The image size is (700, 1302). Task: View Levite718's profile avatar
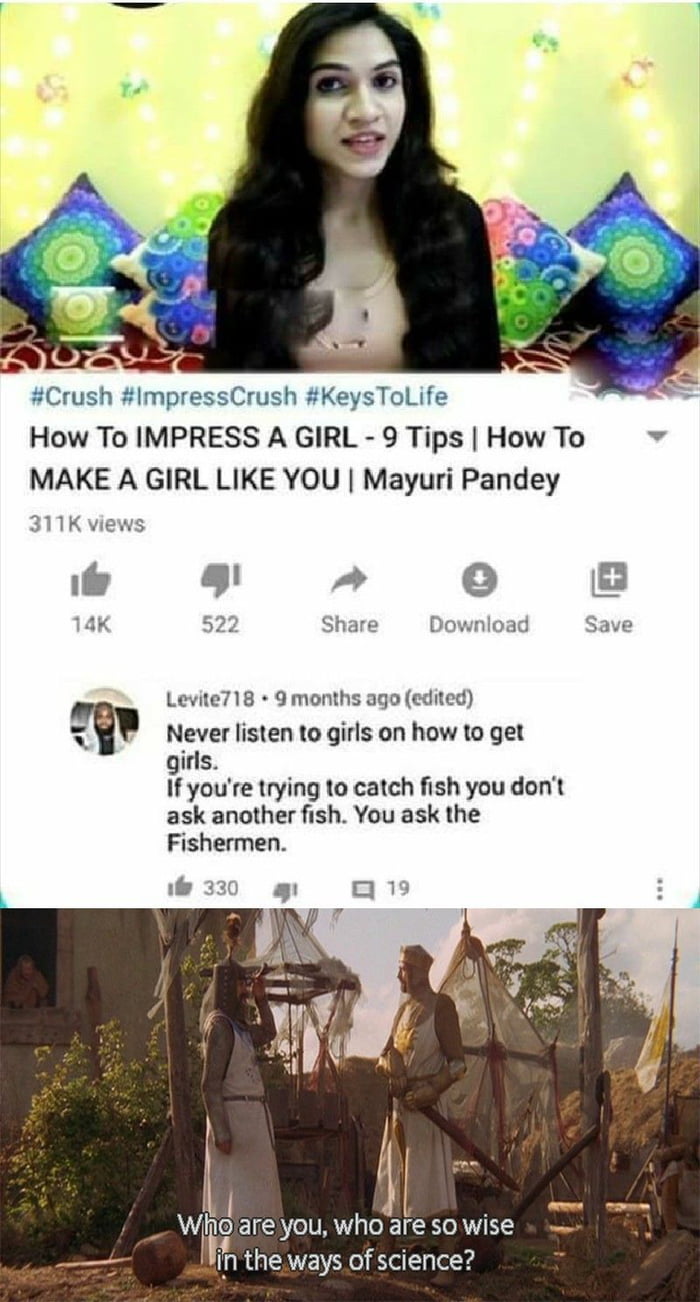104,721
